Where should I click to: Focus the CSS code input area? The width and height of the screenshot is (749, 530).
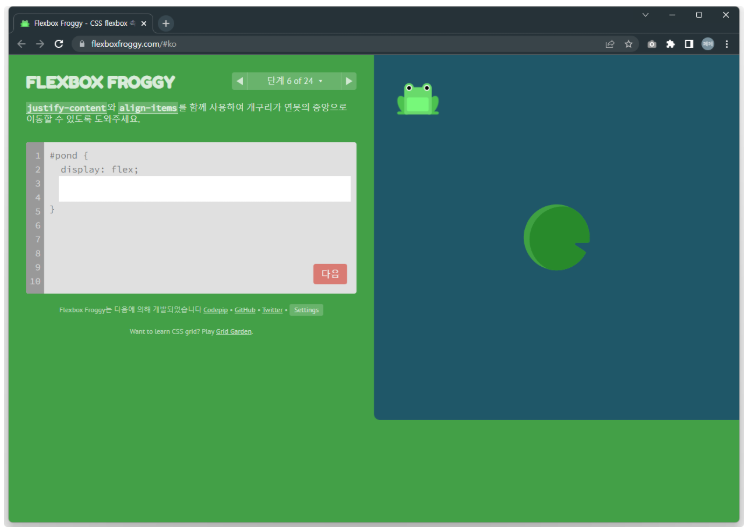click(204, 189)
